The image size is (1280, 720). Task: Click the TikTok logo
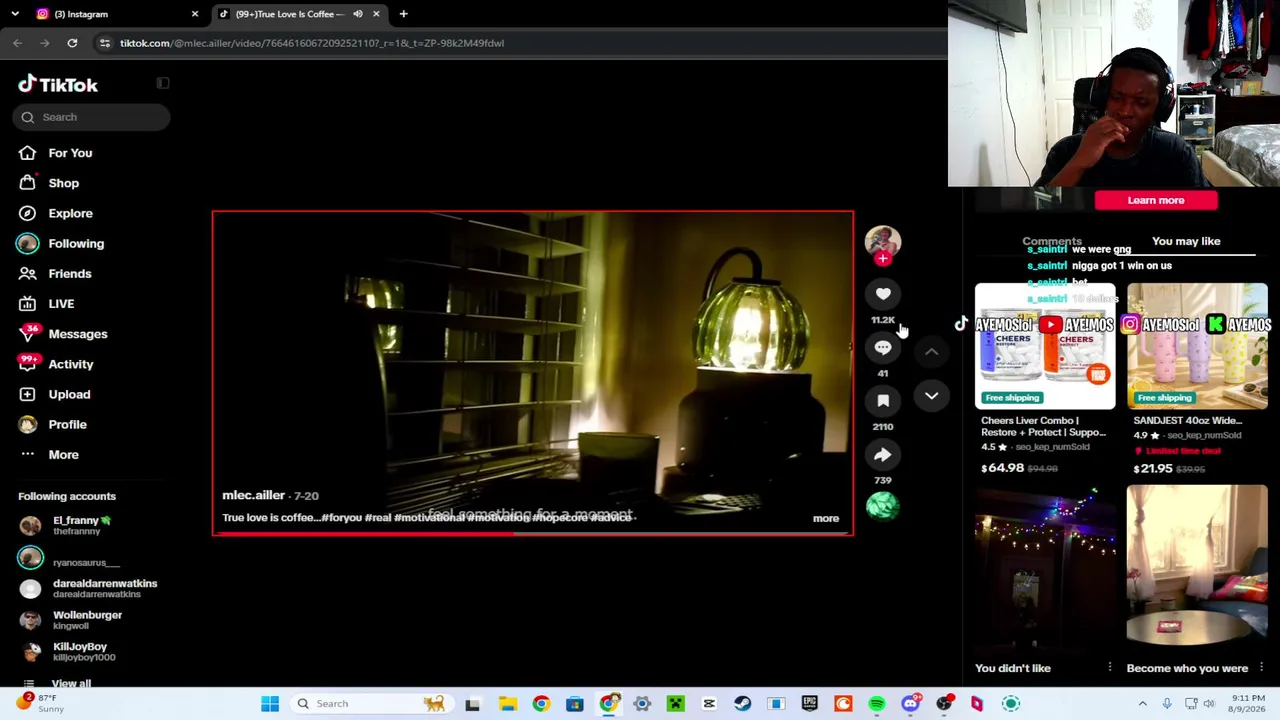click(x=58, y=85)
